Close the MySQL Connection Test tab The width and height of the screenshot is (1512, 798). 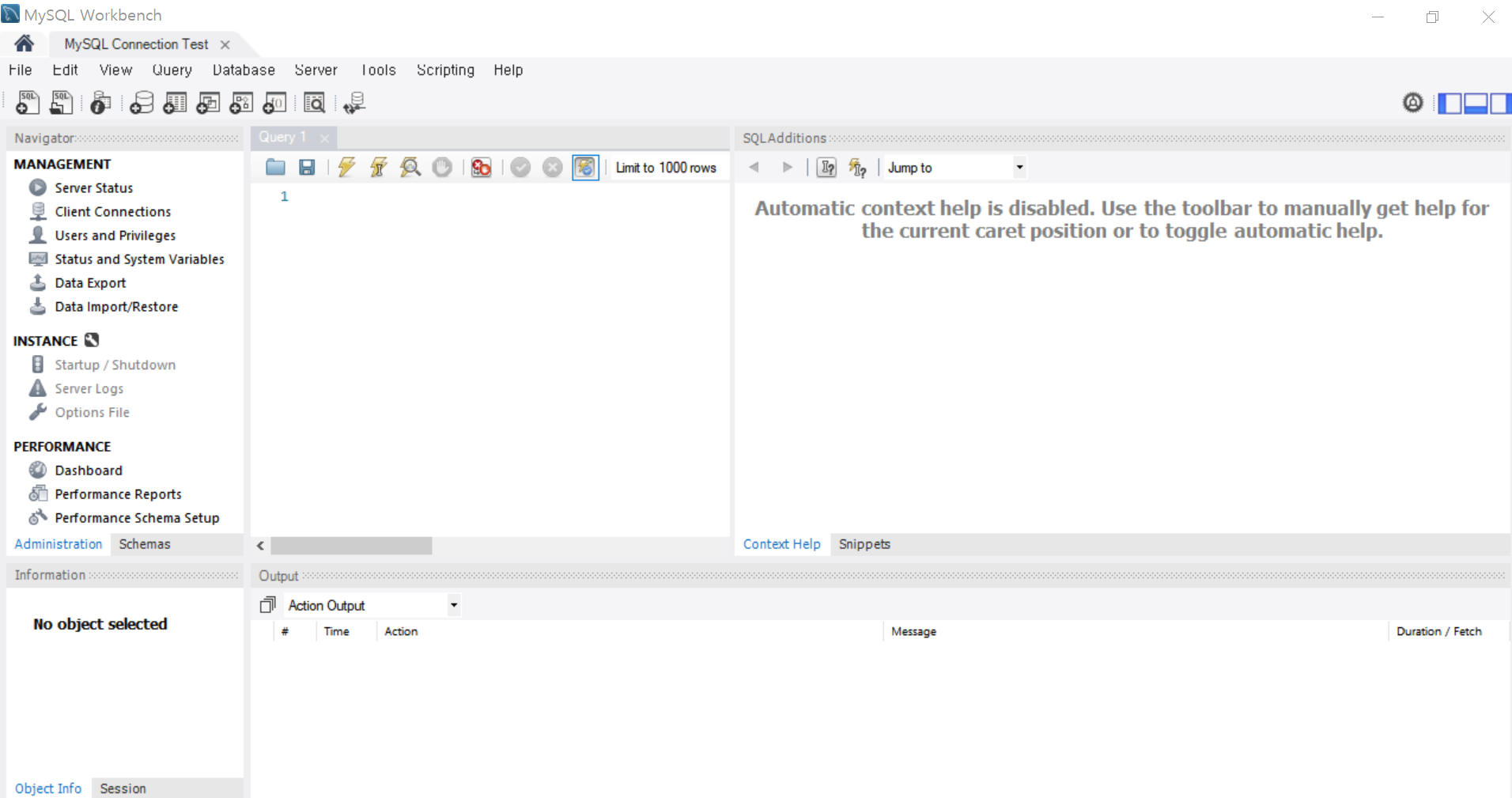point(225,45)
